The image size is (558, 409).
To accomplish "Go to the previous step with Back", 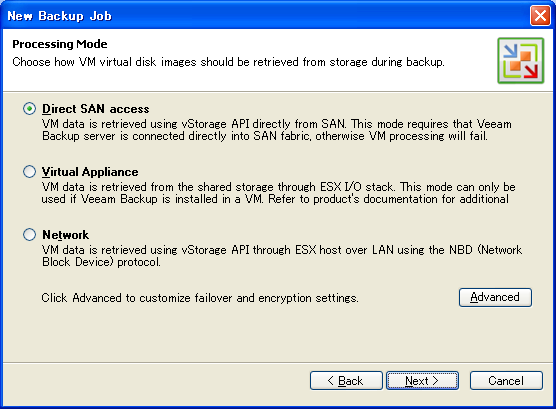I will pyautogui.click(x=346, y=381).
